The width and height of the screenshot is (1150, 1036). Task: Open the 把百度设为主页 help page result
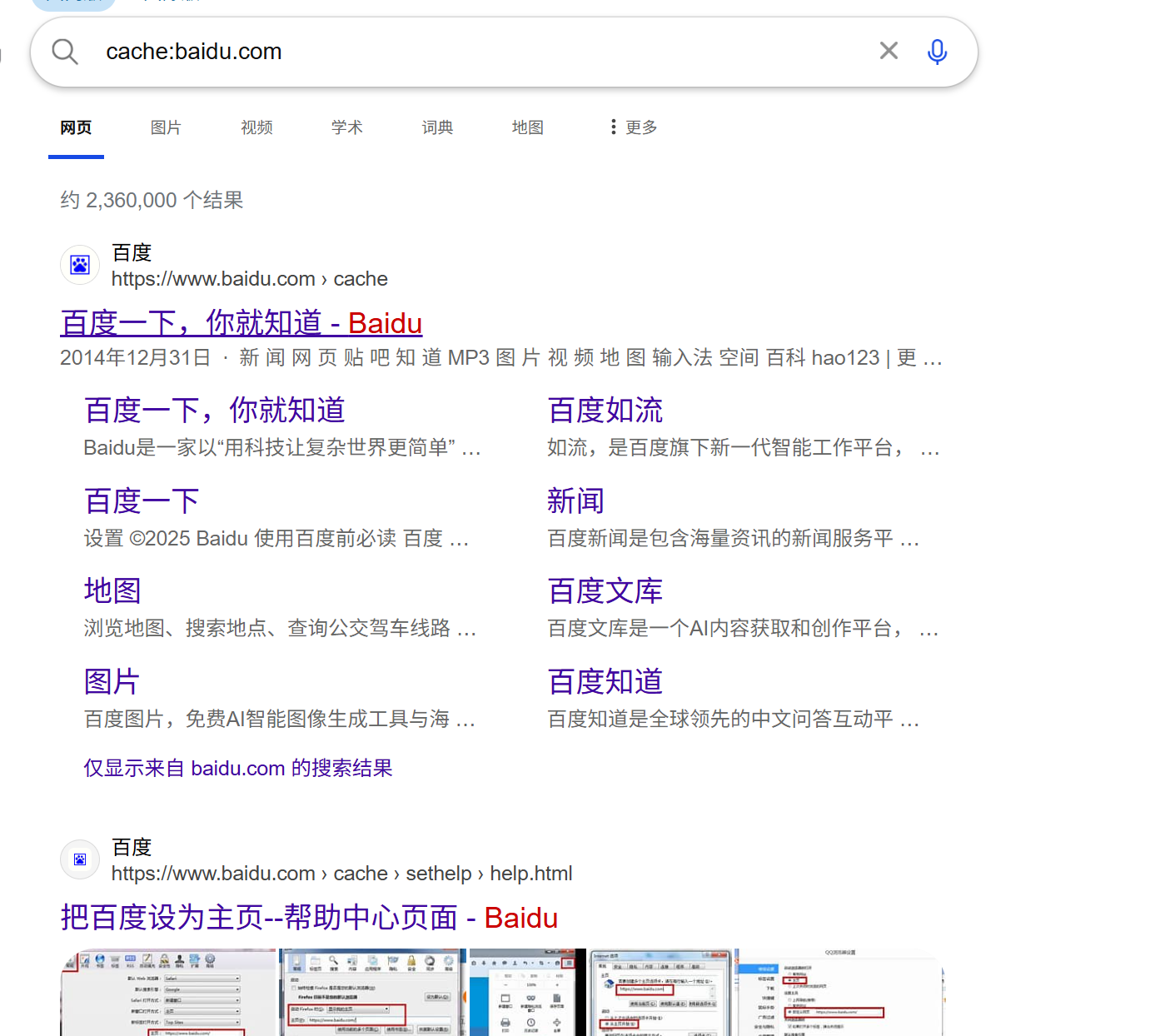[309, 916]
